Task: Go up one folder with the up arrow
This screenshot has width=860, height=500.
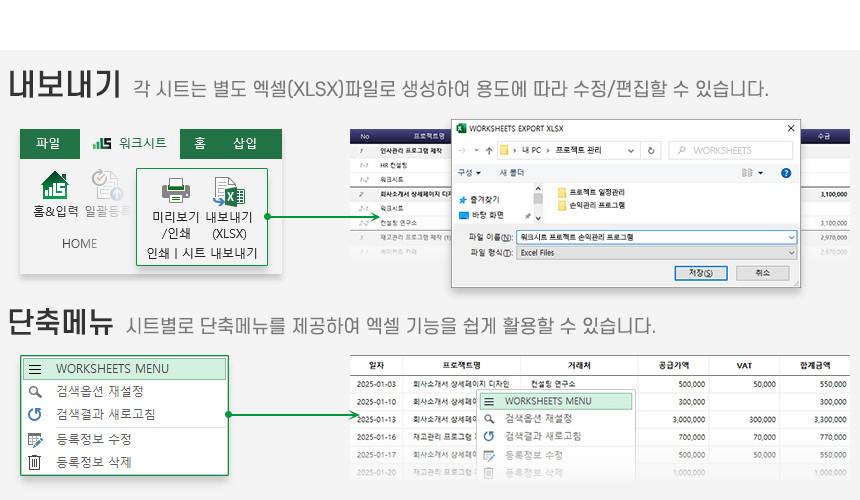Action: 488,150
